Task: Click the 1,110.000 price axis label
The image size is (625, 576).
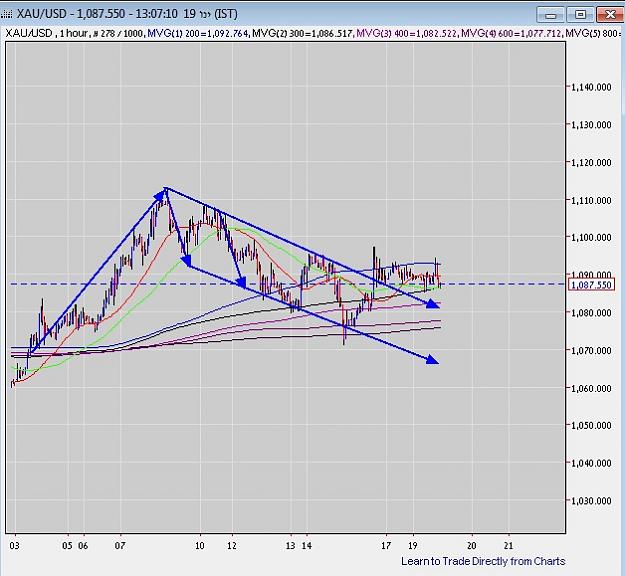Action: coord(591,200)
